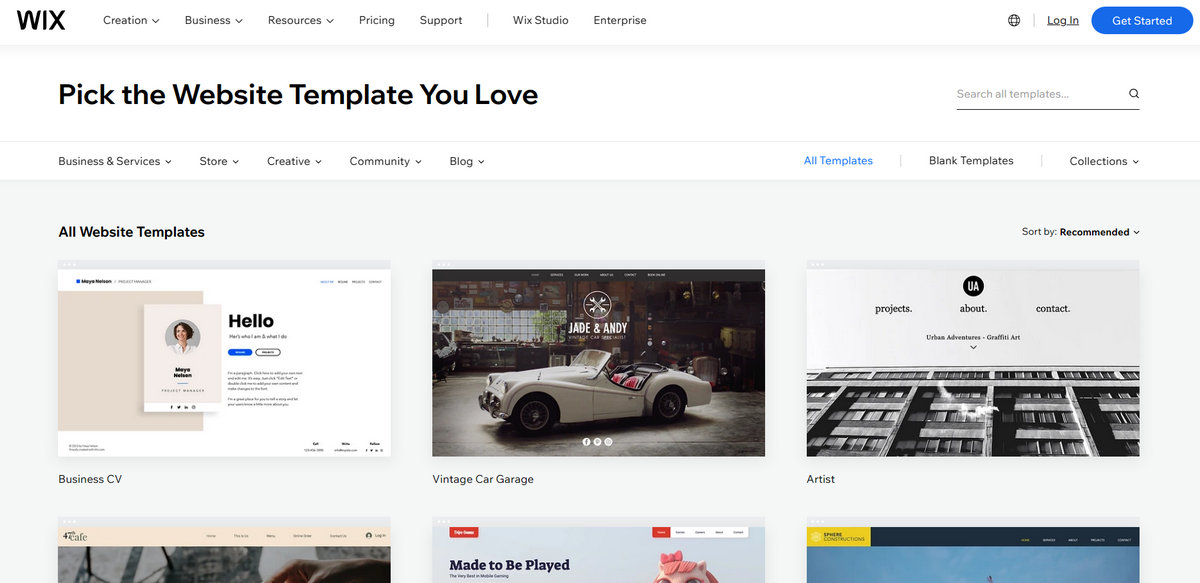Click the Wix logo
This screenshot has width=1200, height=583.
click(x=41, y=20)
